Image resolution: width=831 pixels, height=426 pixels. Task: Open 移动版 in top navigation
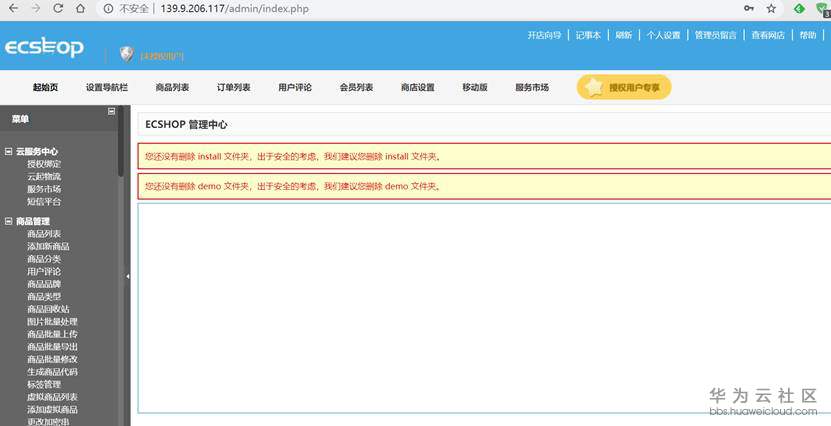[474, 87]
